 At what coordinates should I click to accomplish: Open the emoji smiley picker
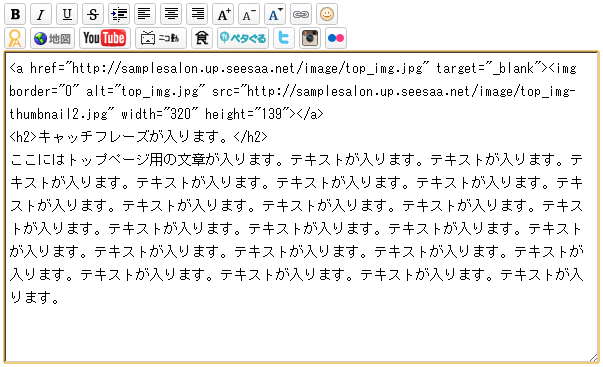coord(327,14)
